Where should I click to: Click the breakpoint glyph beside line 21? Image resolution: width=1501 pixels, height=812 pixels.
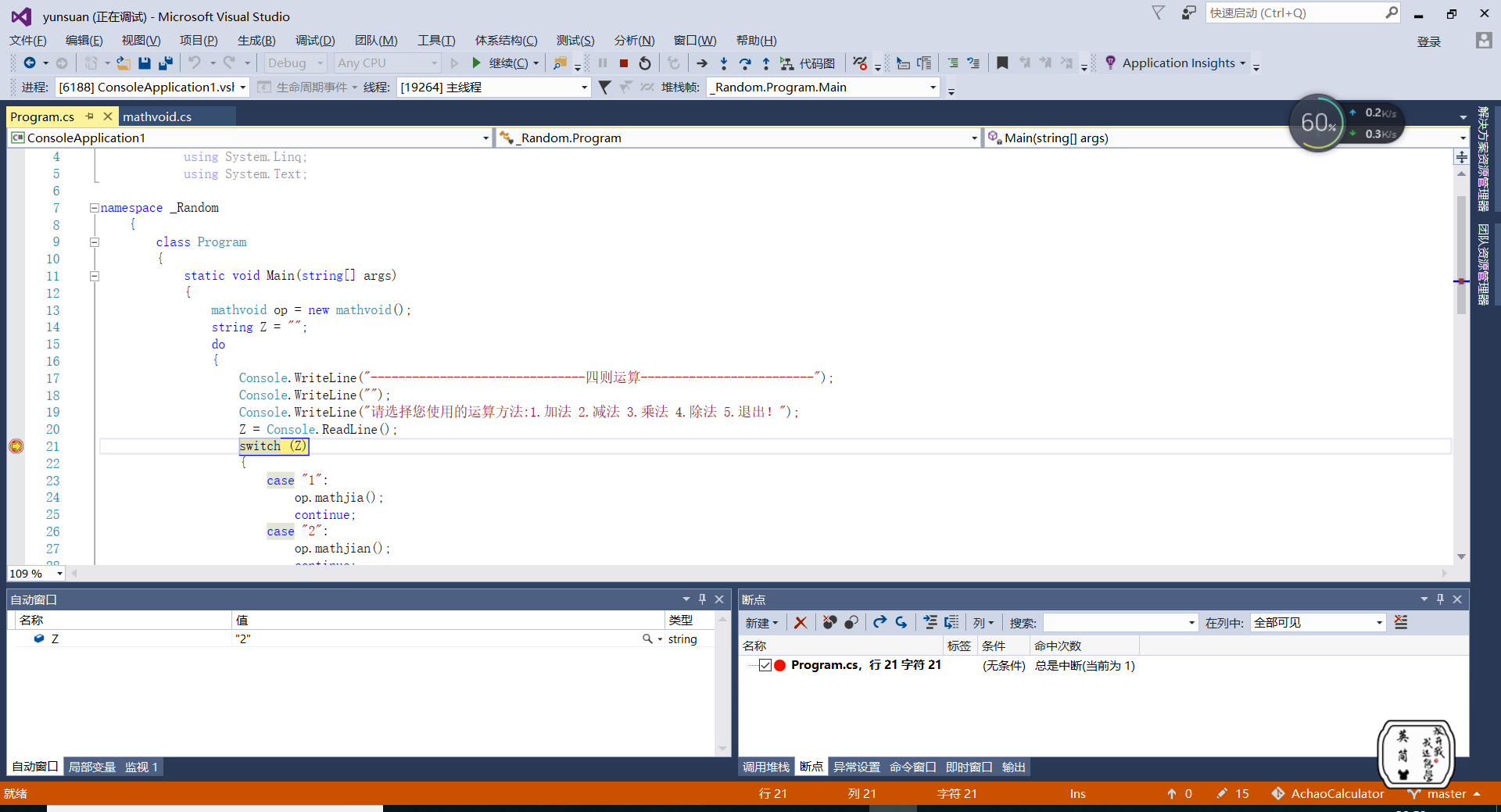16,446
